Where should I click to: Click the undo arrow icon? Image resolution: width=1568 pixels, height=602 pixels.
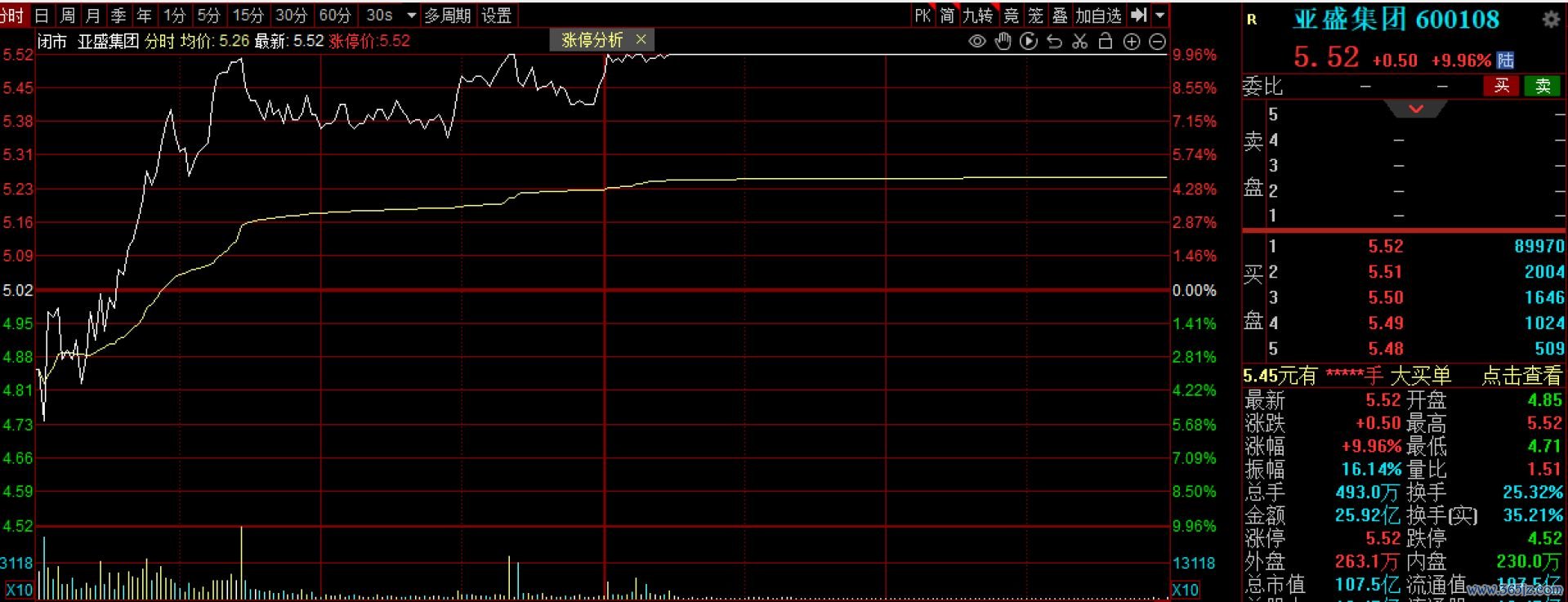pos(1054,41)
